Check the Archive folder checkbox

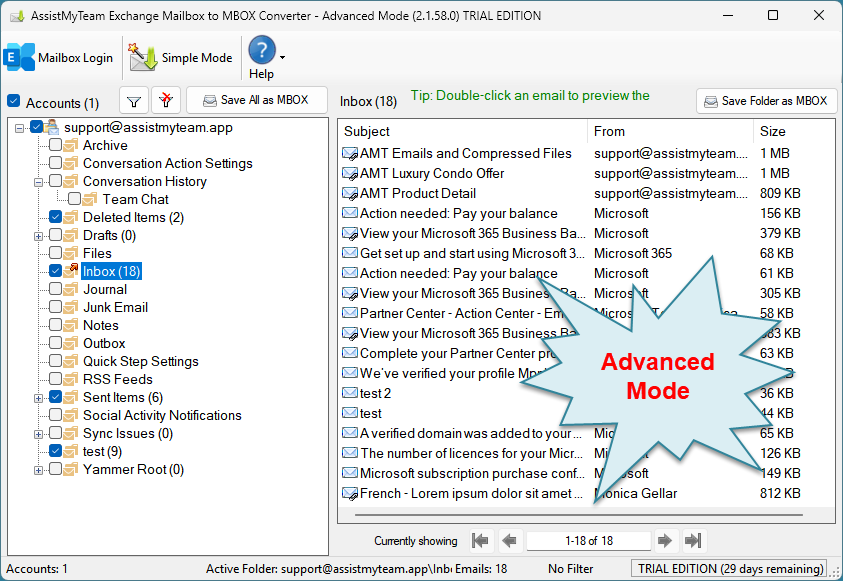[x=55, y=145]
